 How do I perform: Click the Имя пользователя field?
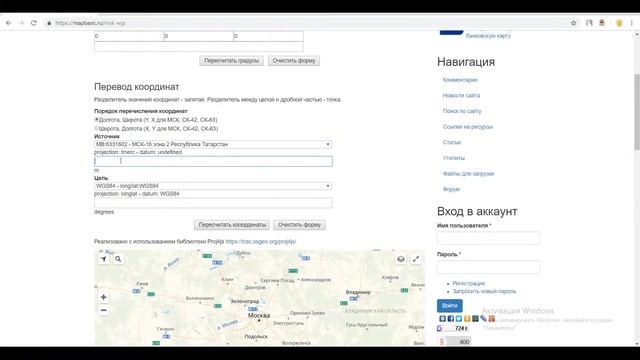pos(488,238)
